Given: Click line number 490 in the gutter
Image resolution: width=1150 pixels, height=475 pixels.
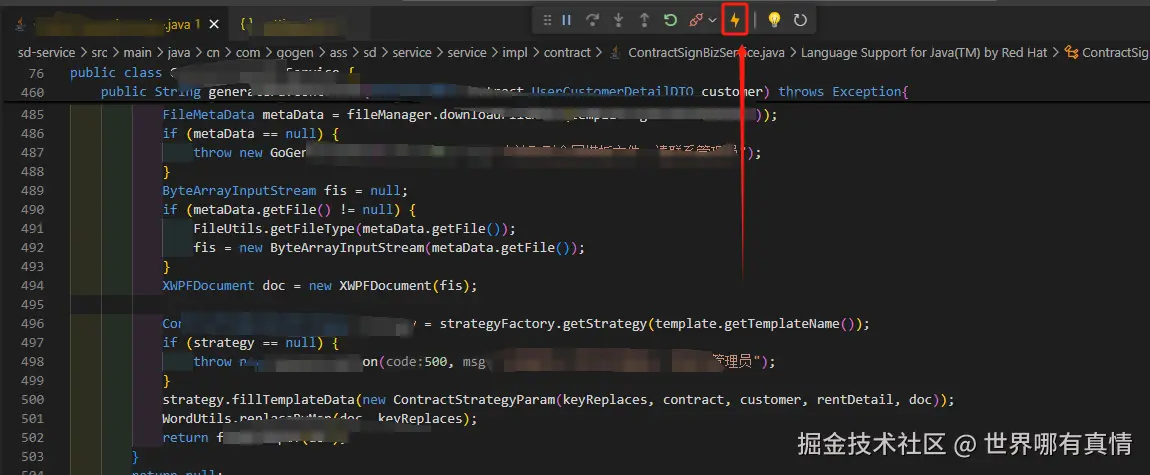Looking at the screenshot, I should point(33,210).
